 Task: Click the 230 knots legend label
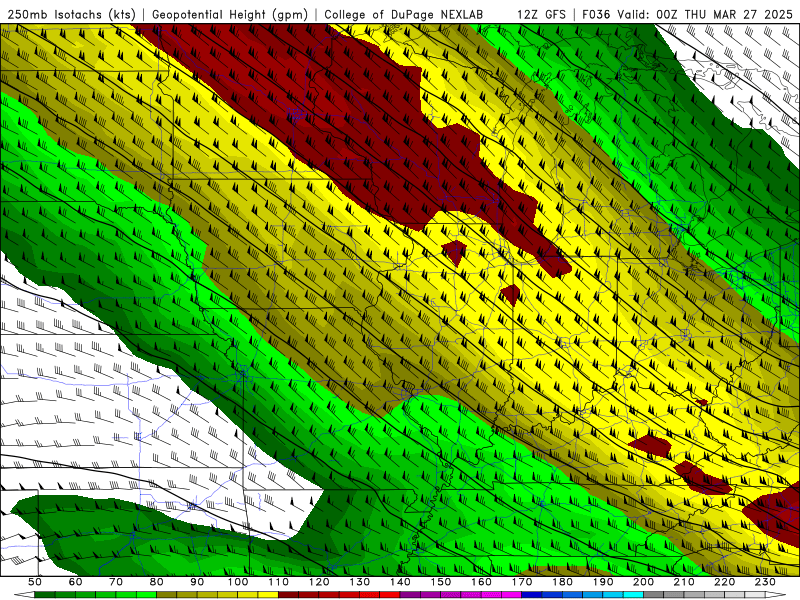(x=765, y=582)
